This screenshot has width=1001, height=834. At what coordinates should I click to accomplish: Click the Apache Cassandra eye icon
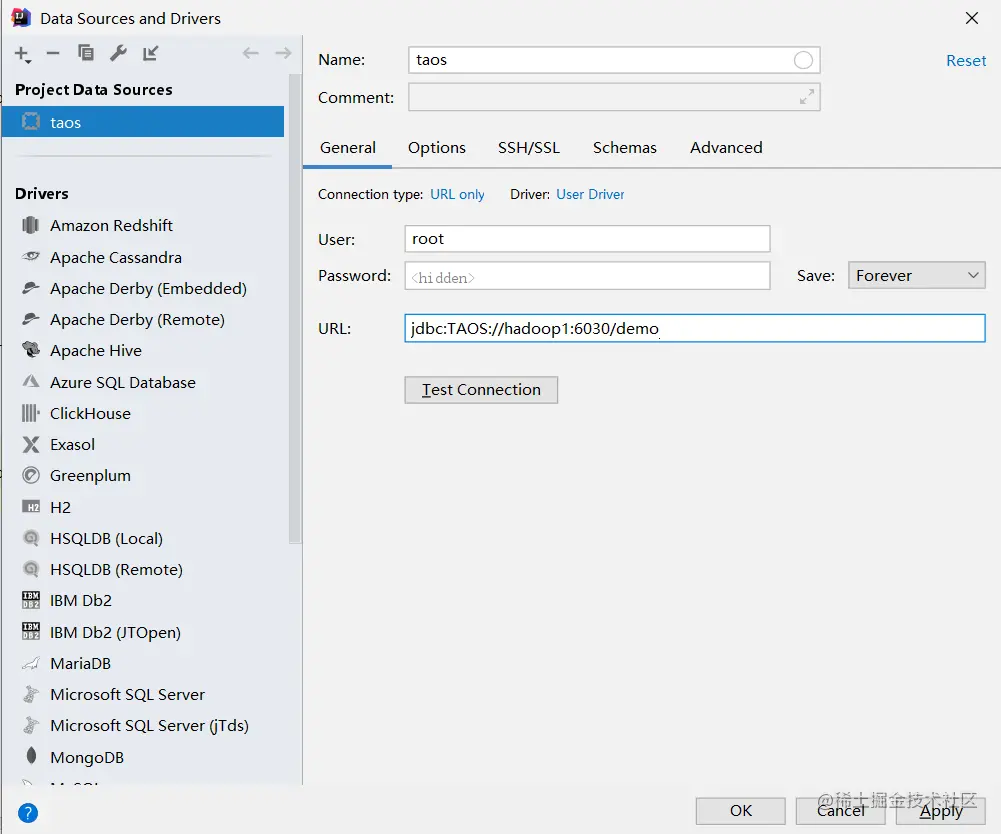point(31,257)
